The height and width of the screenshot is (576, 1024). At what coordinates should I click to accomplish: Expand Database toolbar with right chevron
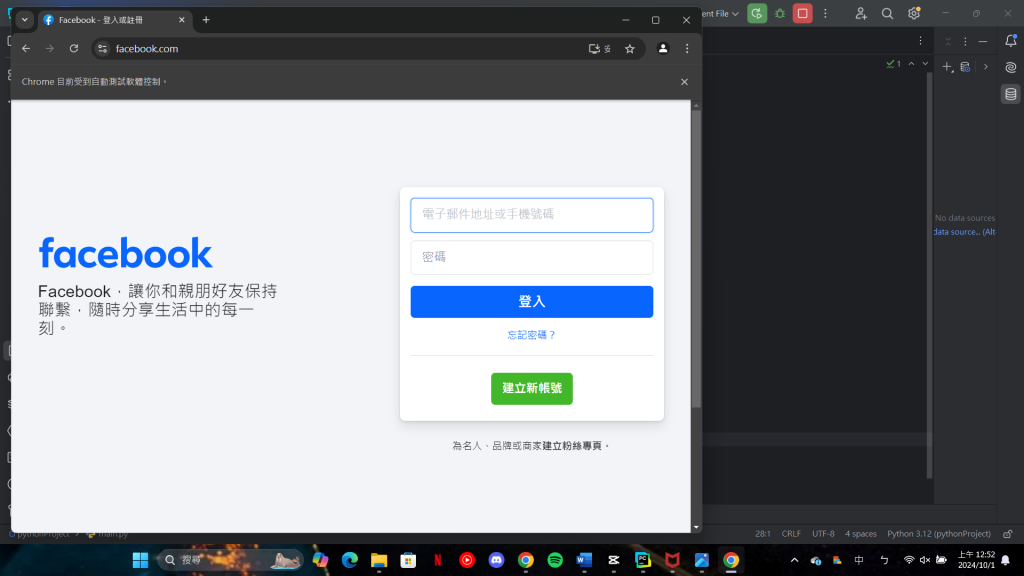[x=985, y=67]
